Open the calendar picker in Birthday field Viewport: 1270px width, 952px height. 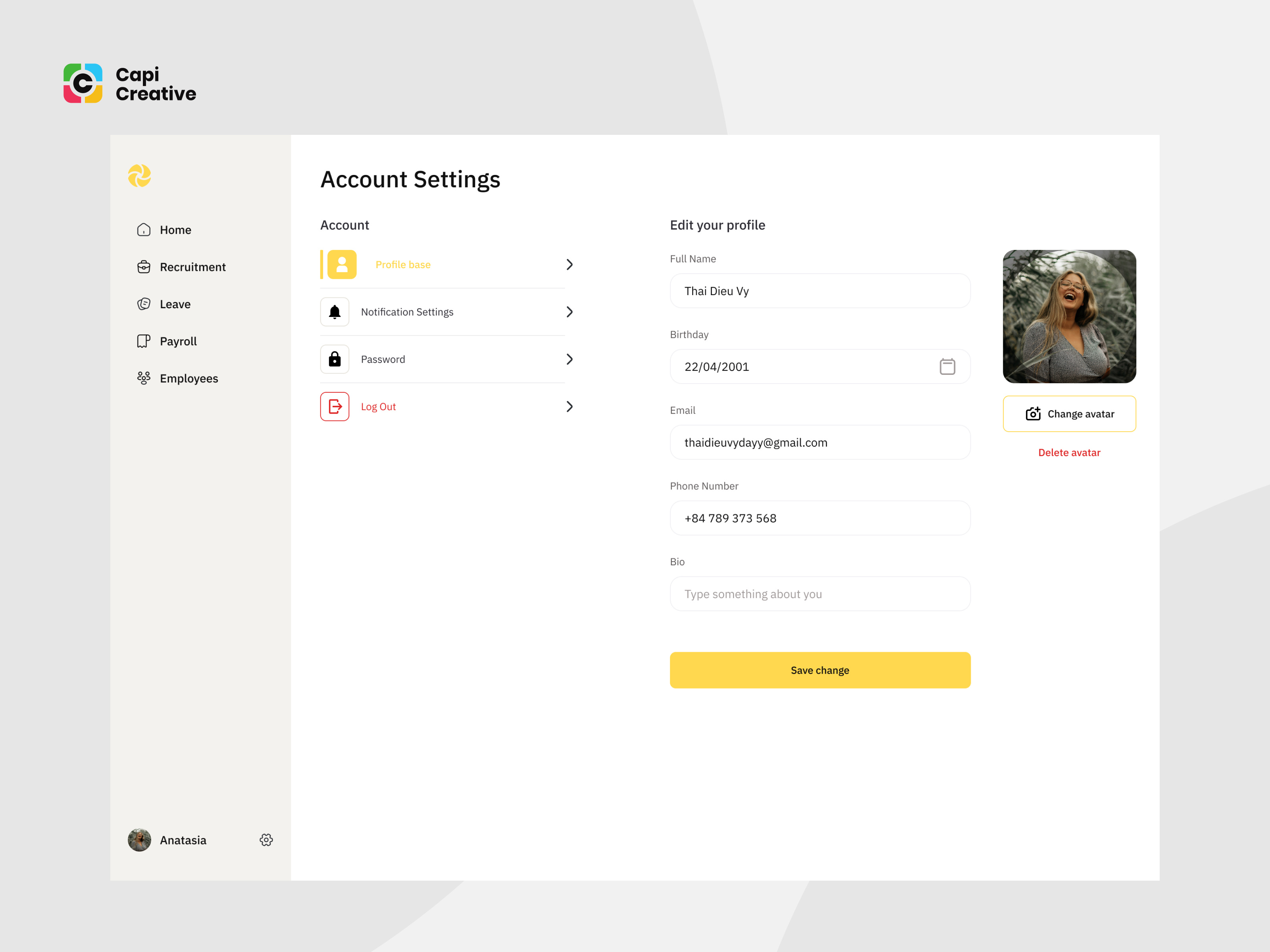(947, 367)
